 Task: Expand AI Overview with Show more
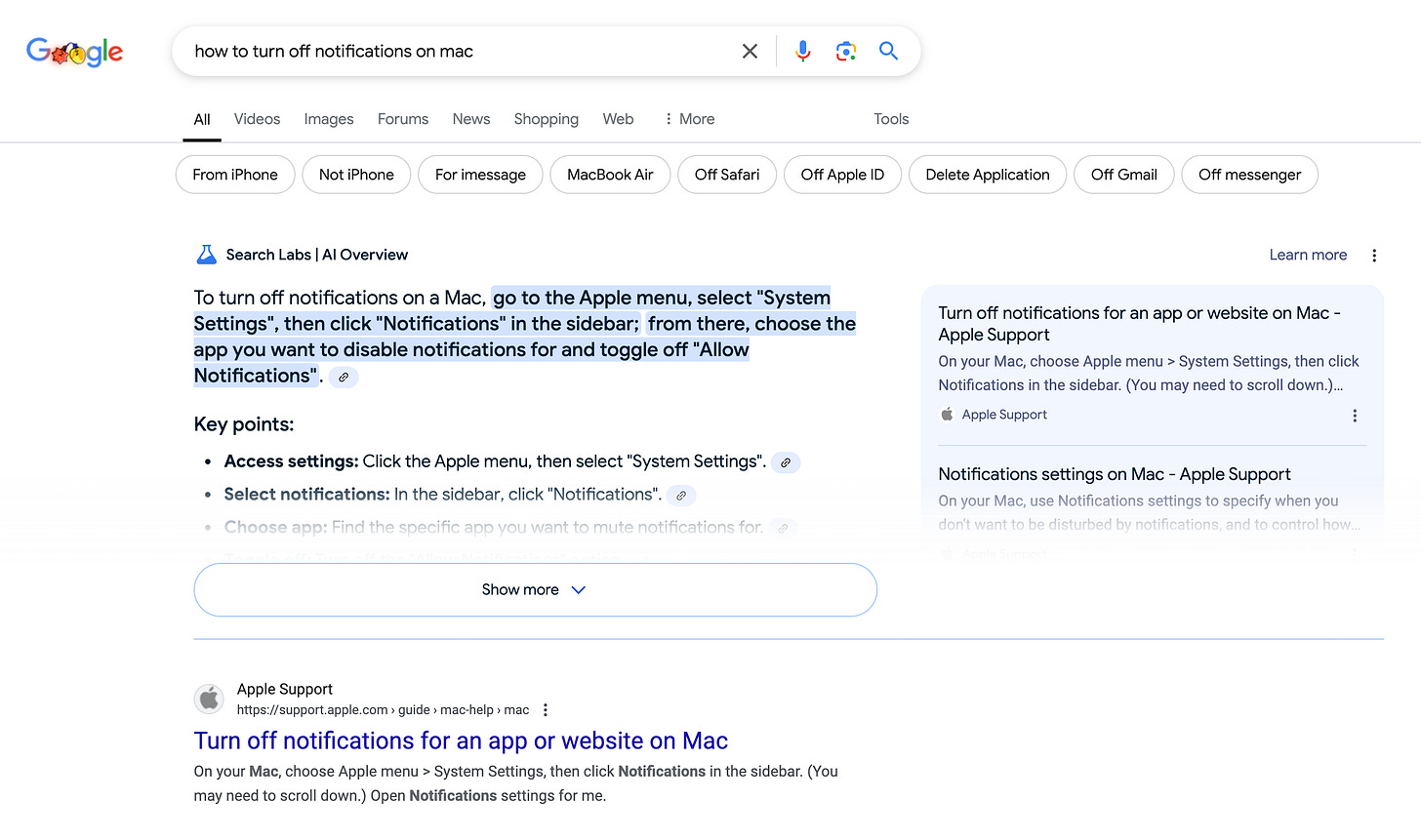[x=535, y=589]
